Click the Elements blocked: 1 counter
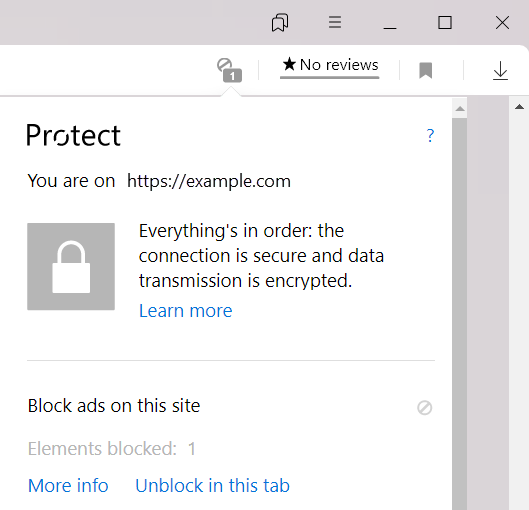 112,449
